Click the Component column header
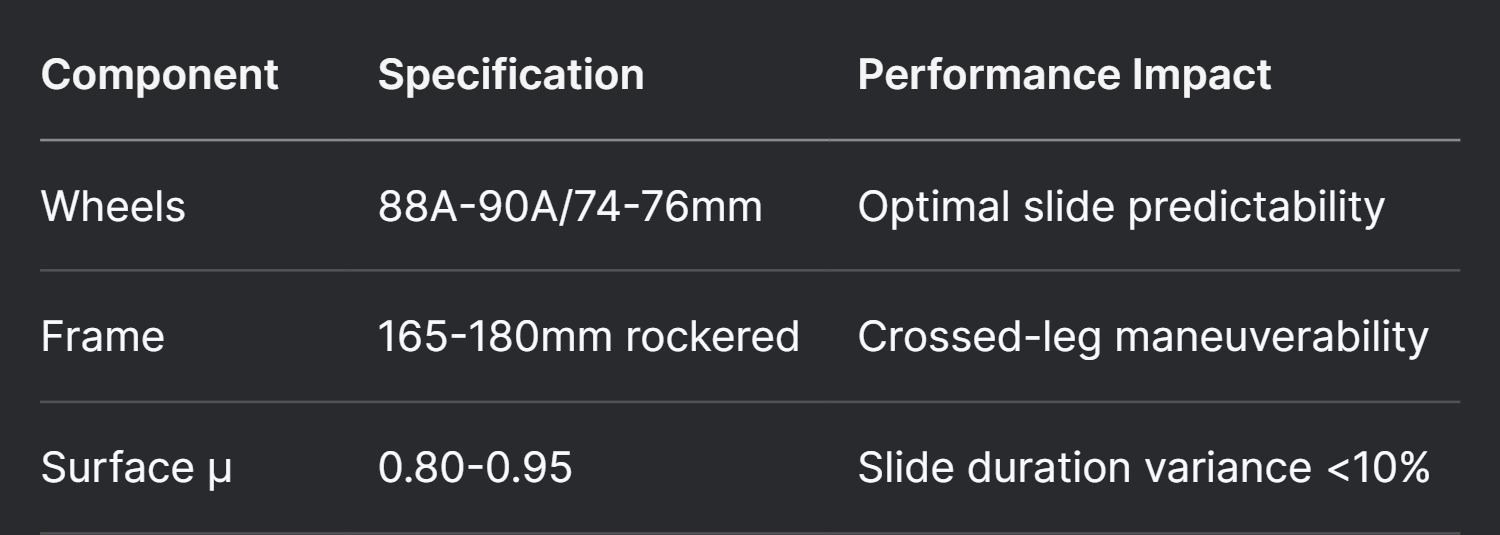 click(x=160, y=75)
